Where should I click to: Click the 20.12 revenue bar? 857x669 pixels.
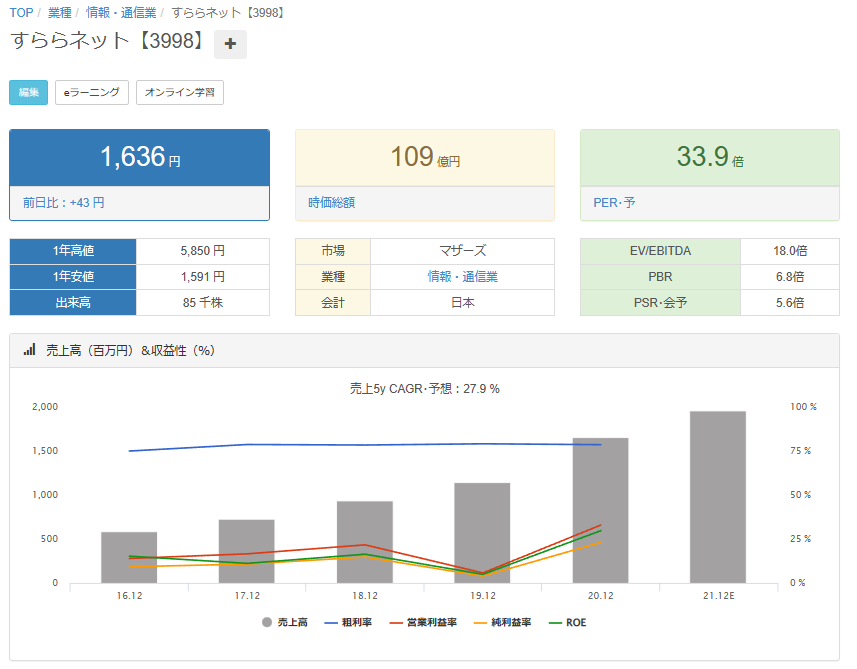pos(600,510)
